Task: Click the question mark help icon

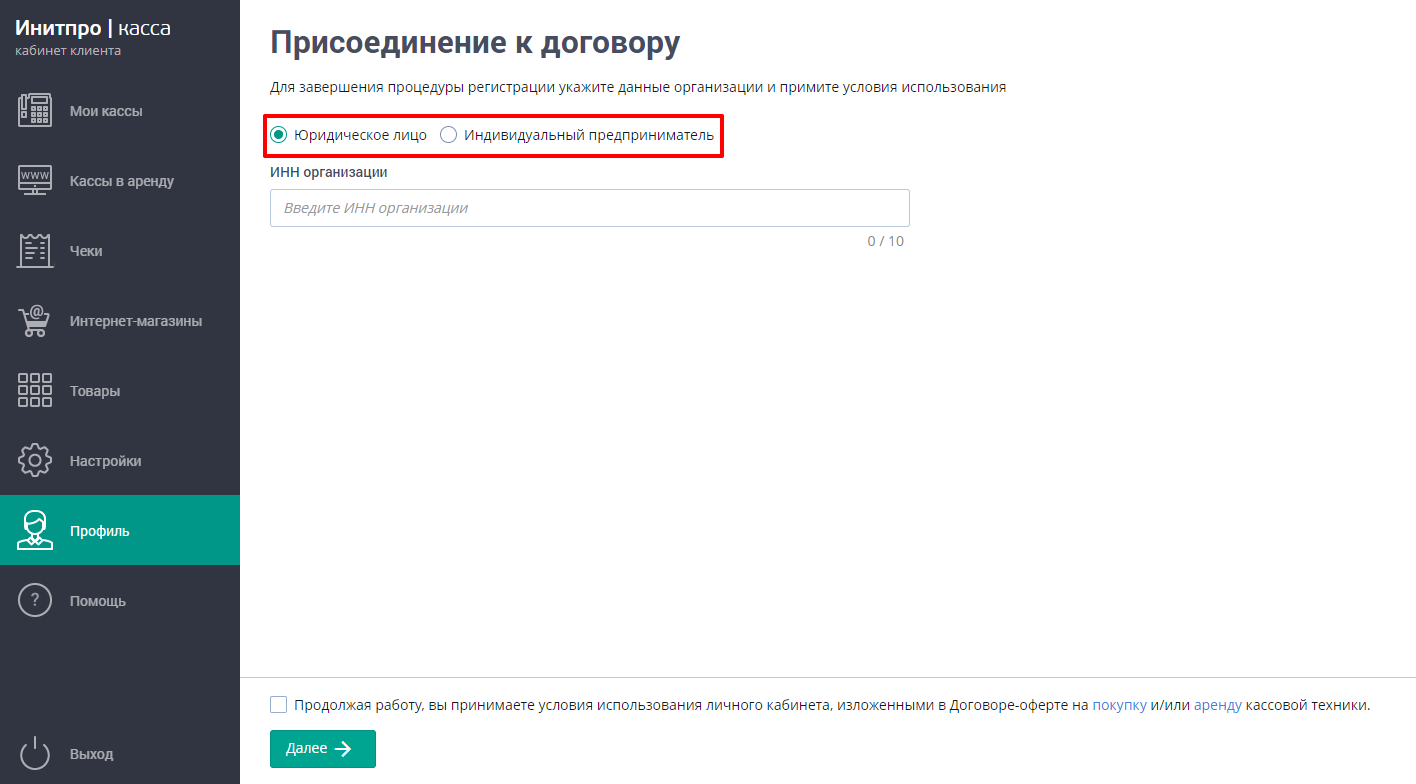Action: [x=35, y=600]
